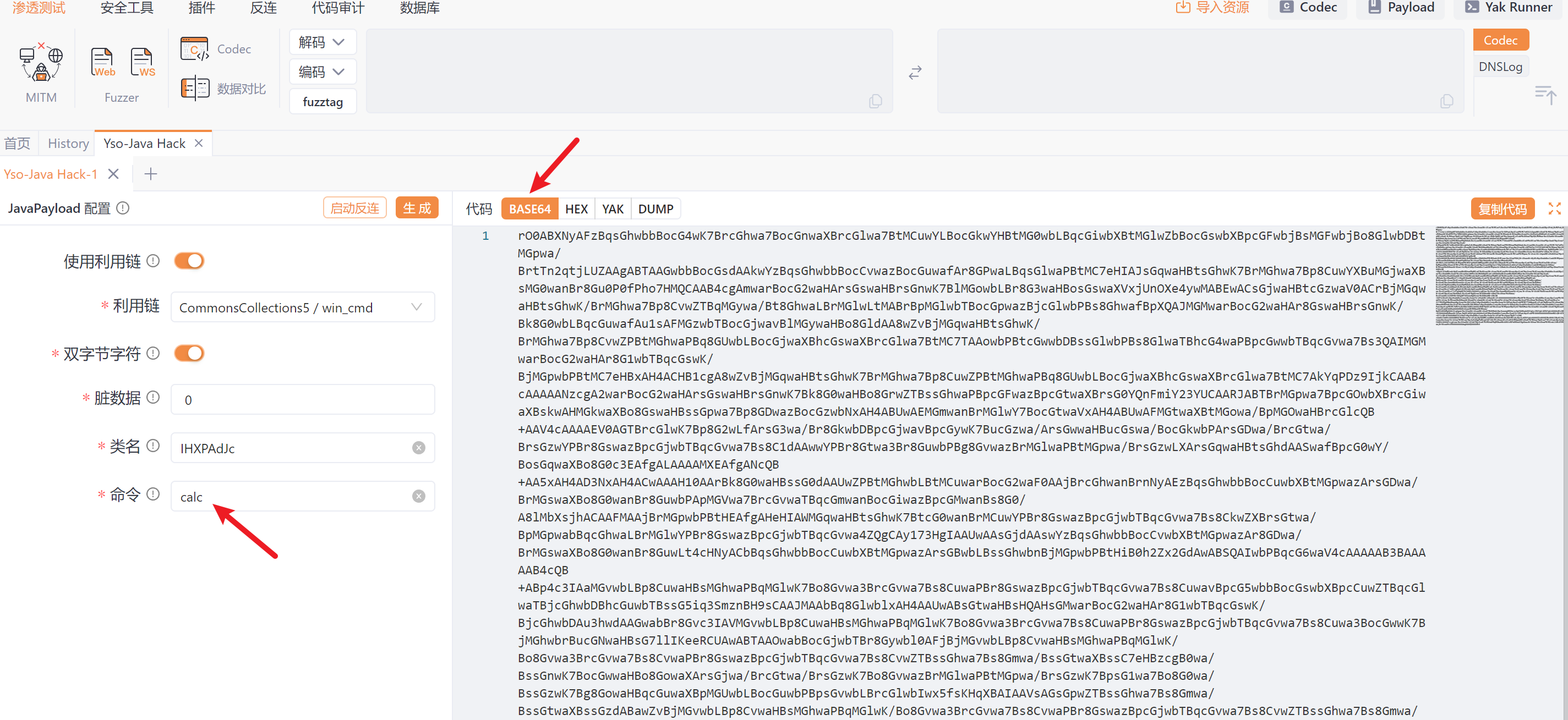Click the swap arrows between codec boxes
Screen dimensions: 1568x720
pyautogui.click(x=915, y=73)
